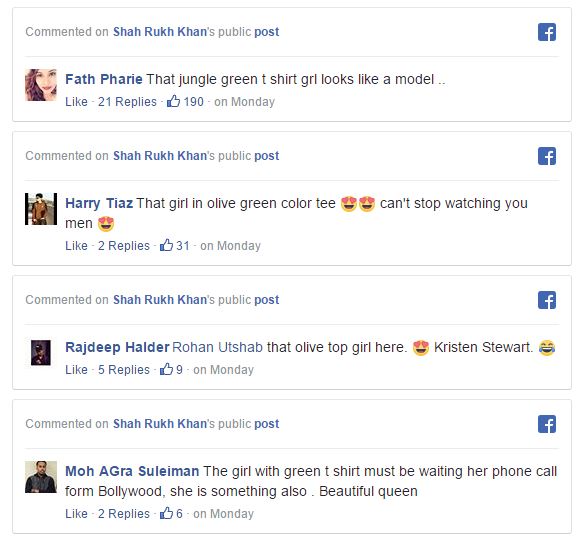Viewport: 582px width, 540px height.
Task: Open Harry Tiaz's profile picture
Action: pos(41,209)
